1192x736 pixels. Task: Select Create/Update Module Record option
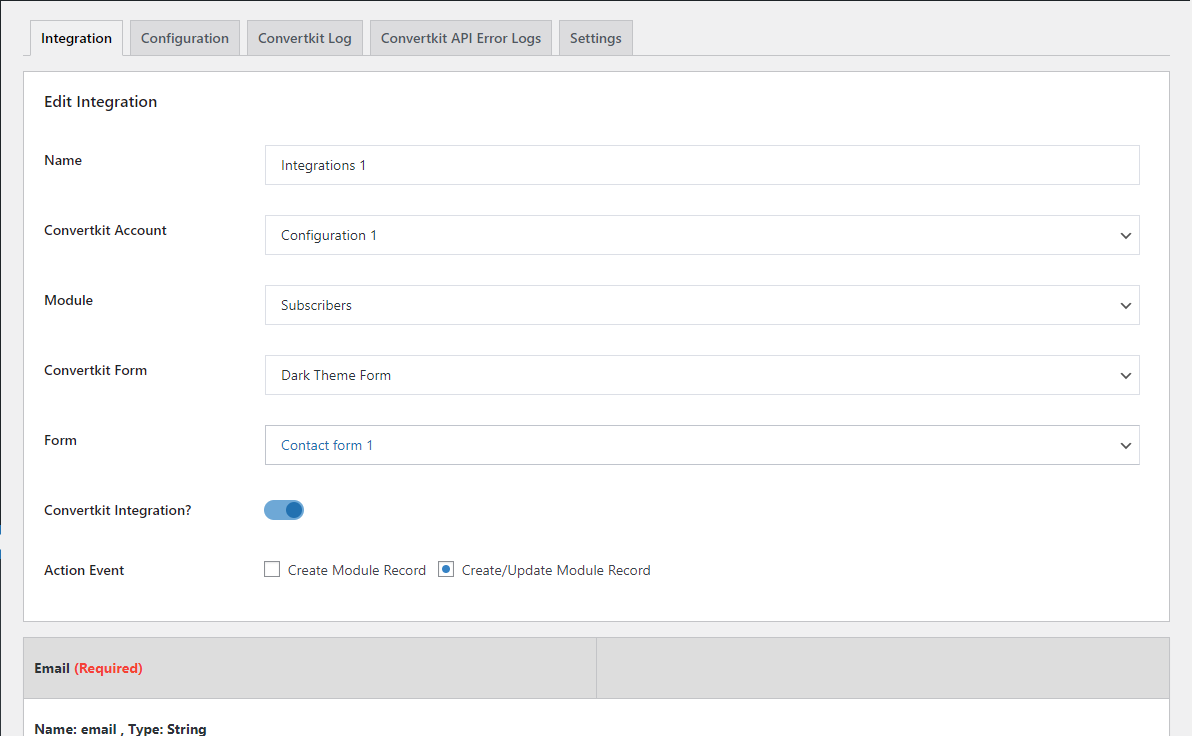446,569
